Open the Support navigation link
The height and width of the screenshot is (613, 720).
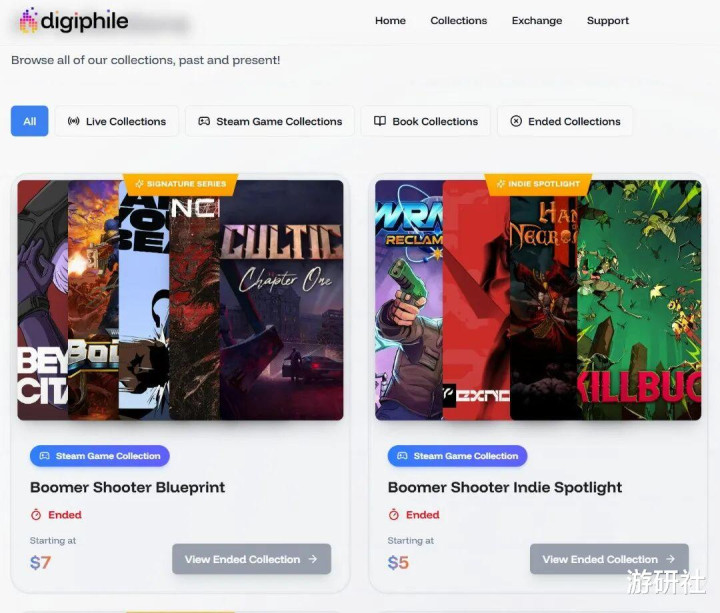pyautogui.click(x=608, y=21)
